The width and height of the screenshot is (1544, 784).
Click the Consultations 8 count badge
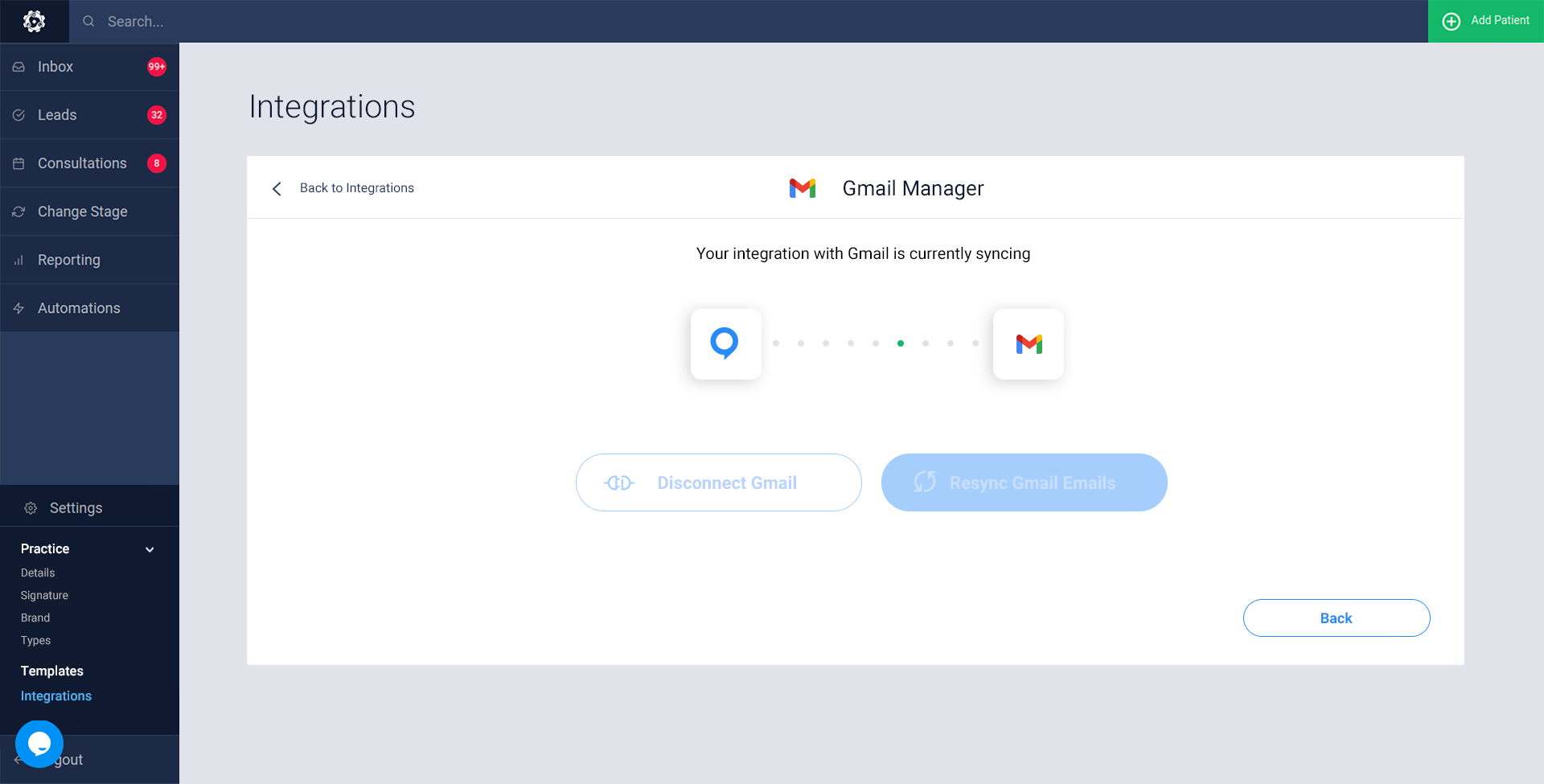157,163
